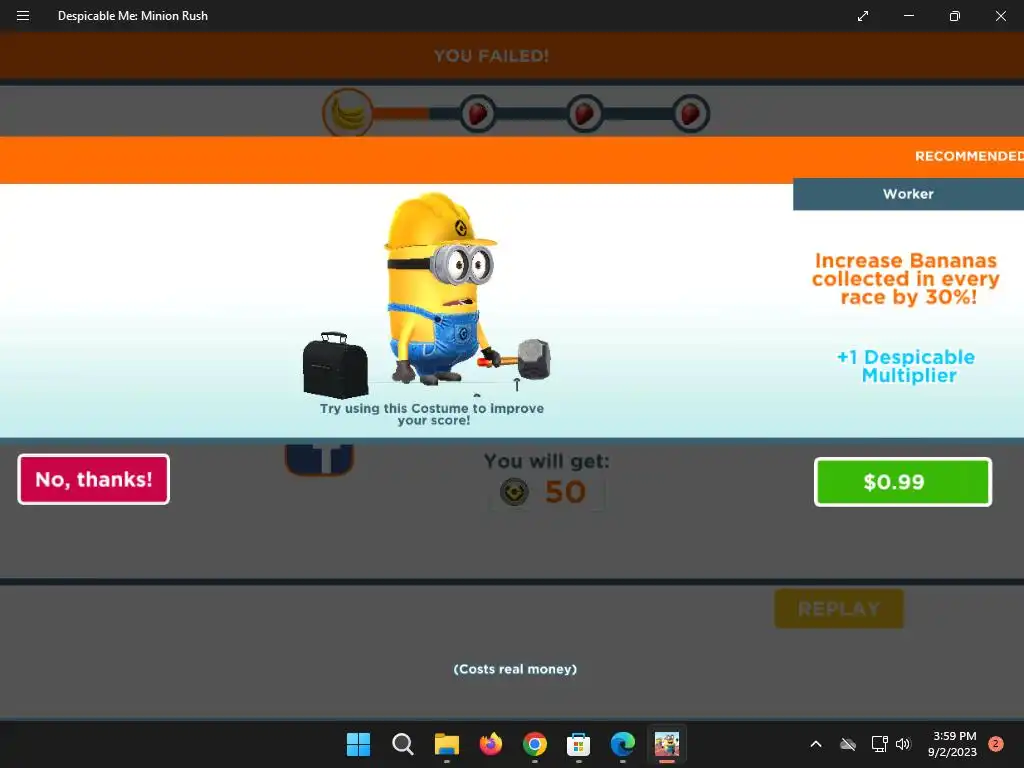Click the 'You will get:' label
The width and height of the screenshot is (1024, 768).
[x=547, y=461]
